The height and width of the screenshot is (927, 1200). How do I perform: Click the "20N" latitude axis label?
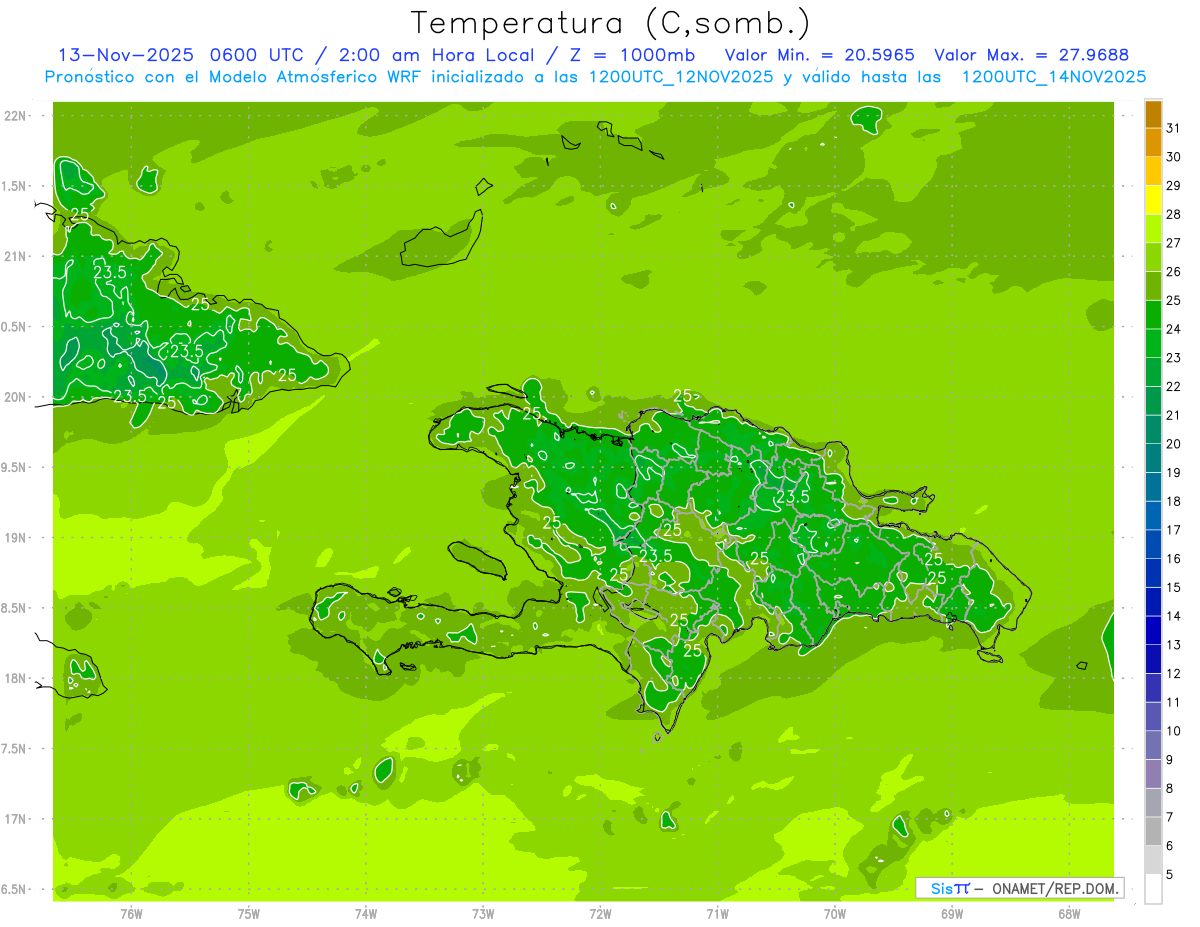17,397
